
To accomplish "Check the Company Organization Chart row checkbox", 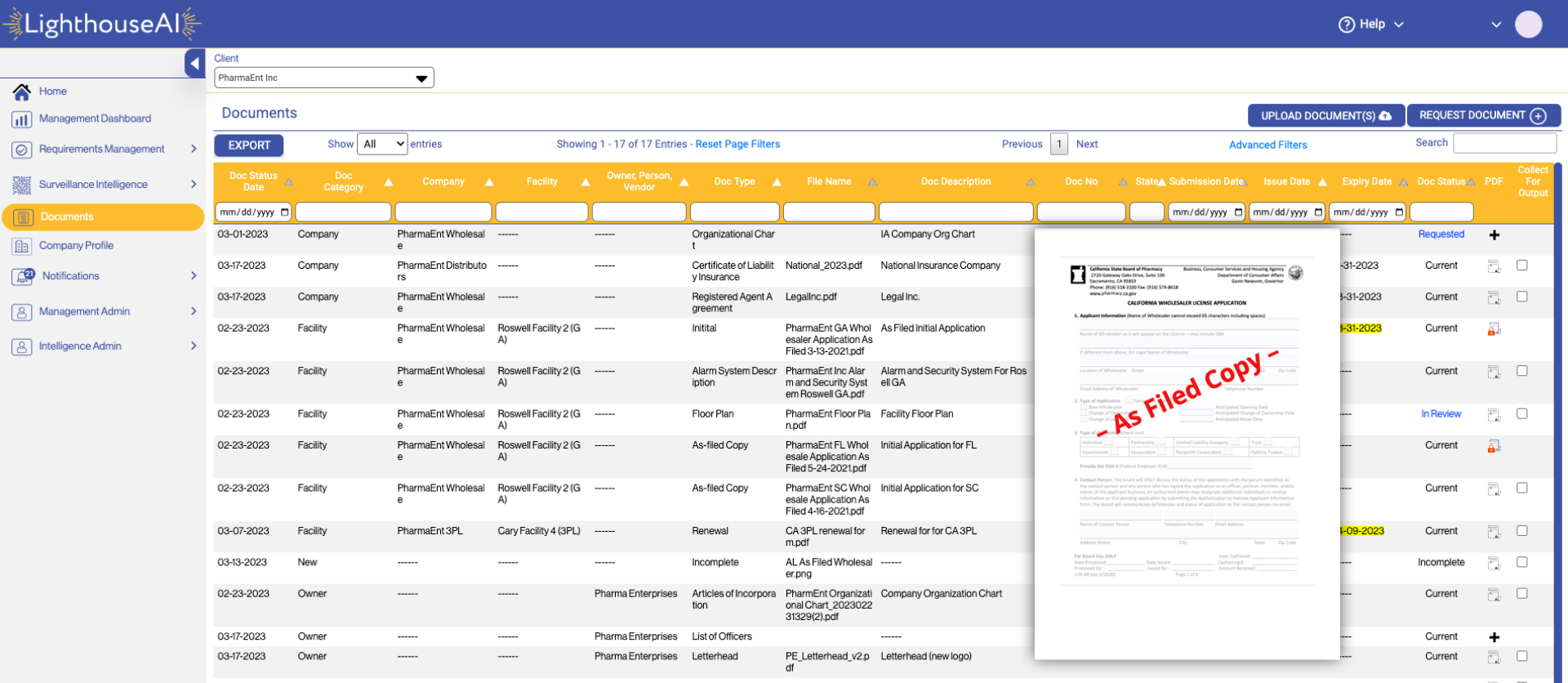I will pyautogui.click(x=1522, y=593).
